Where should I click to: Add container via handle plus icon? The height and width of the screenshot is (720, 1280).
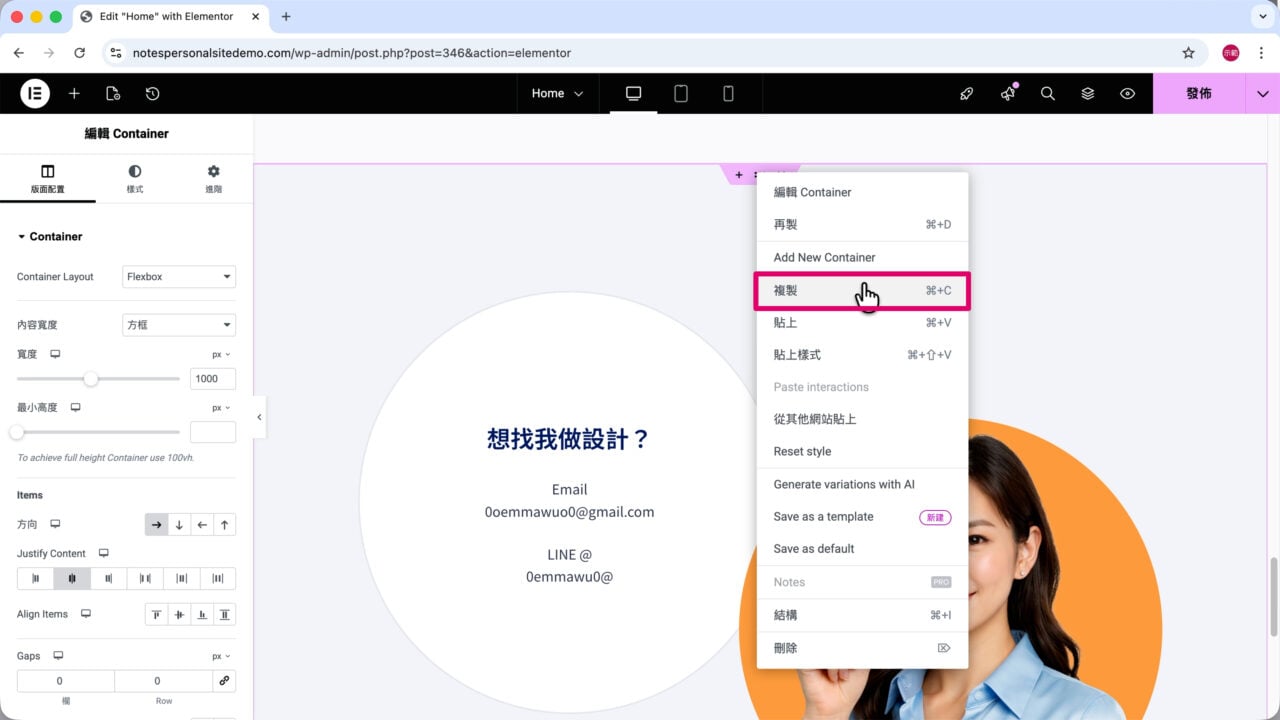[x=739, y=175]
